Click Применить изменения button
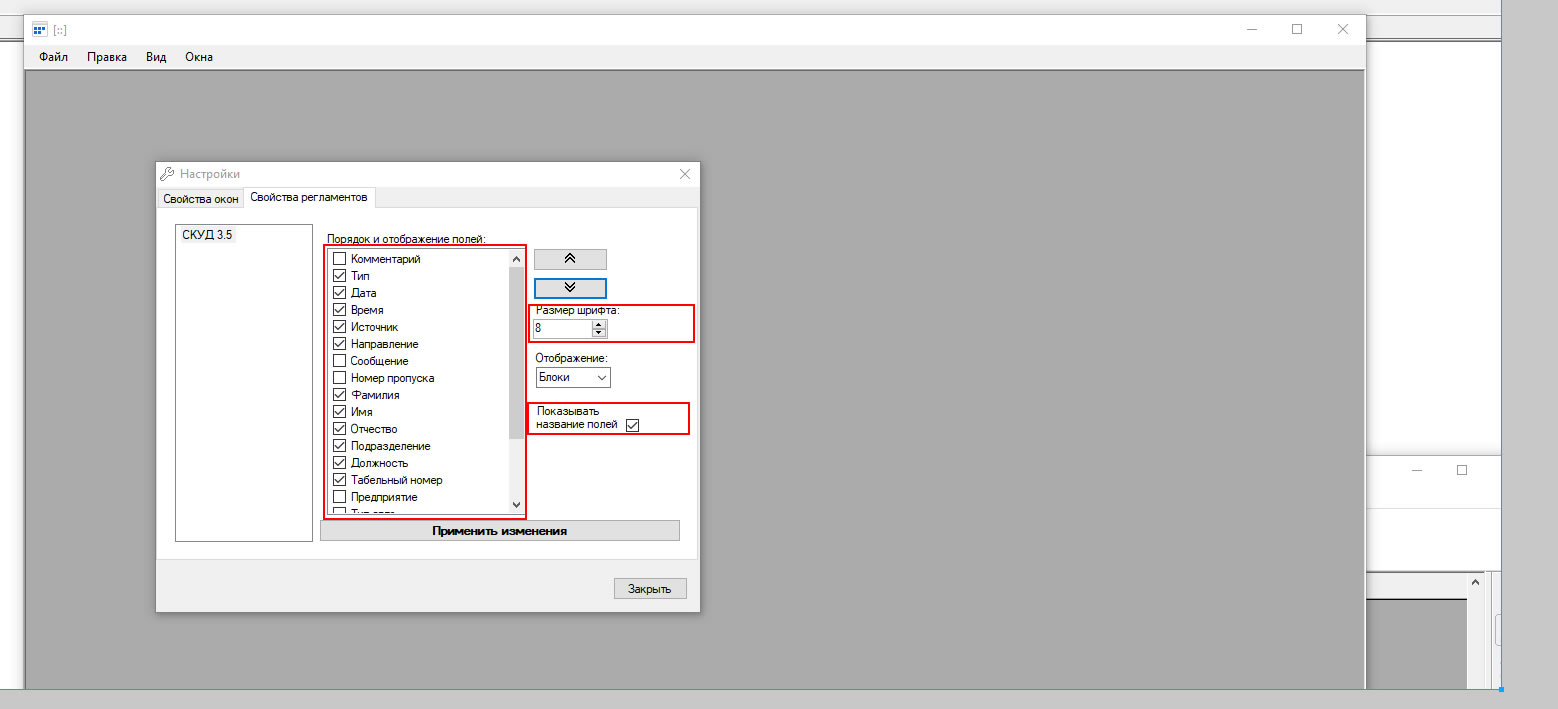This screenshot has height=709, width=1558. pos(500,531)
